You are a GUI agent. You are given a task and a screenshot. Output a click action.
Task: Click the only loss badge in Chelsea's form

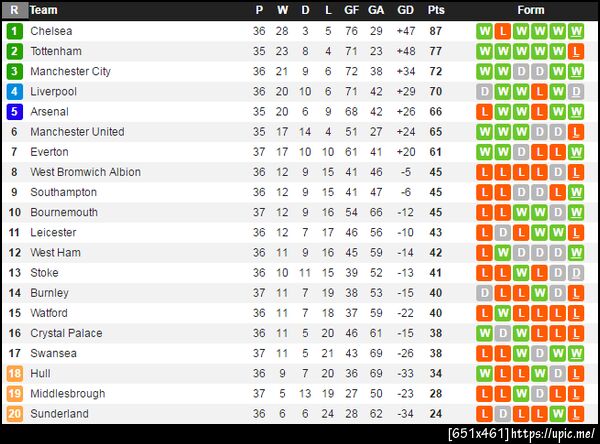click(x=503, y=31)
